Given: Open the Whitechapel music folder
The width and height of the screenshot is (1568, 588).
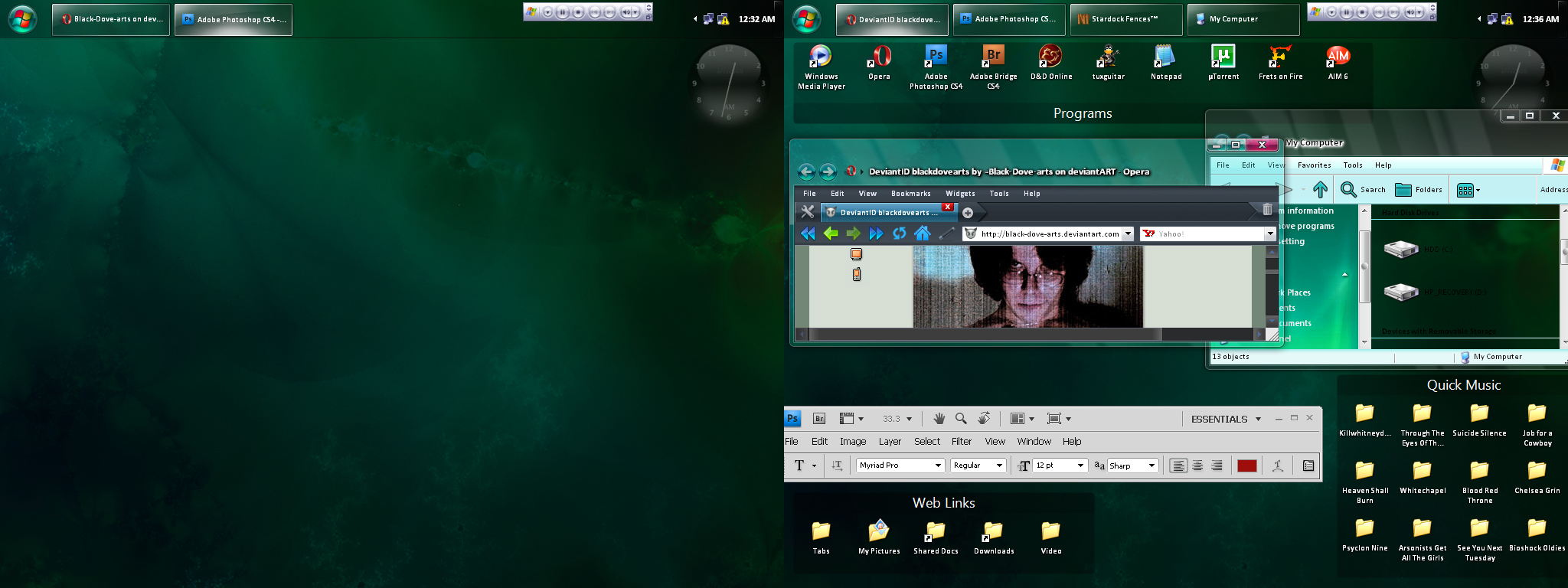Looking at the screenshot, I should tap(1423, 477).
